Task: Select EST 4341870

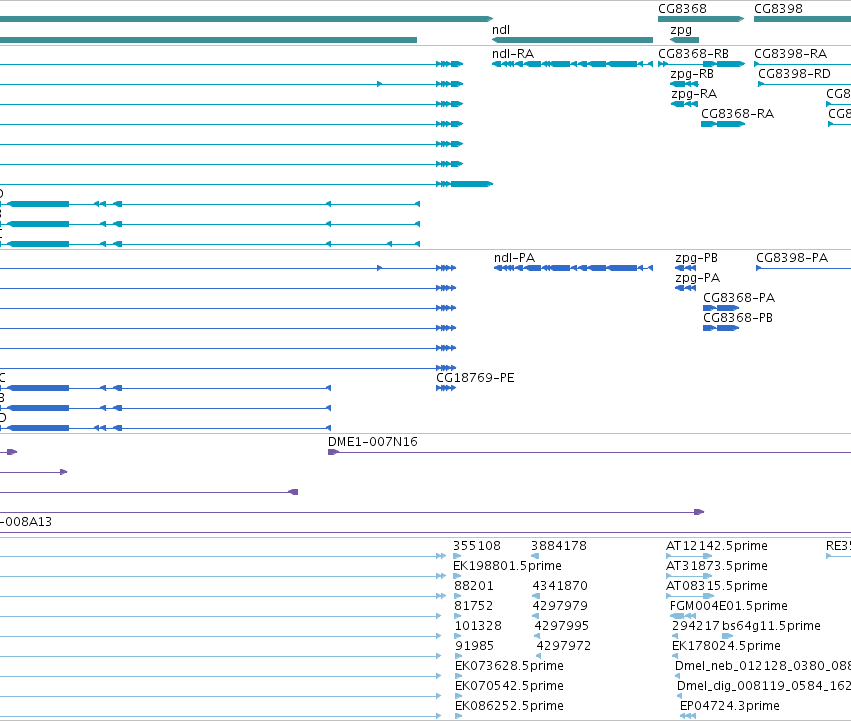Action: coord(536,596)
